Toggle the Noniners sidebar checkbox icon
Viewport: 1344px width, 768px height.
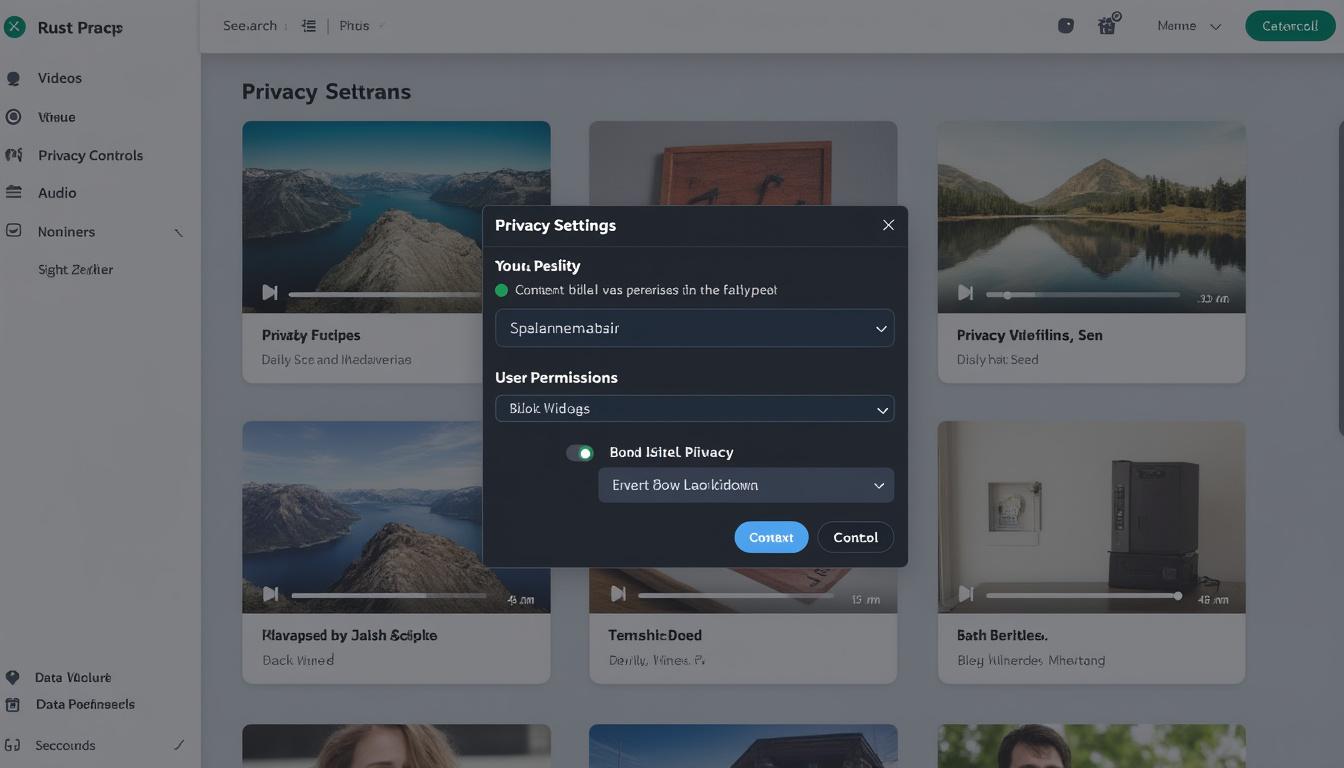coord(14,231)
